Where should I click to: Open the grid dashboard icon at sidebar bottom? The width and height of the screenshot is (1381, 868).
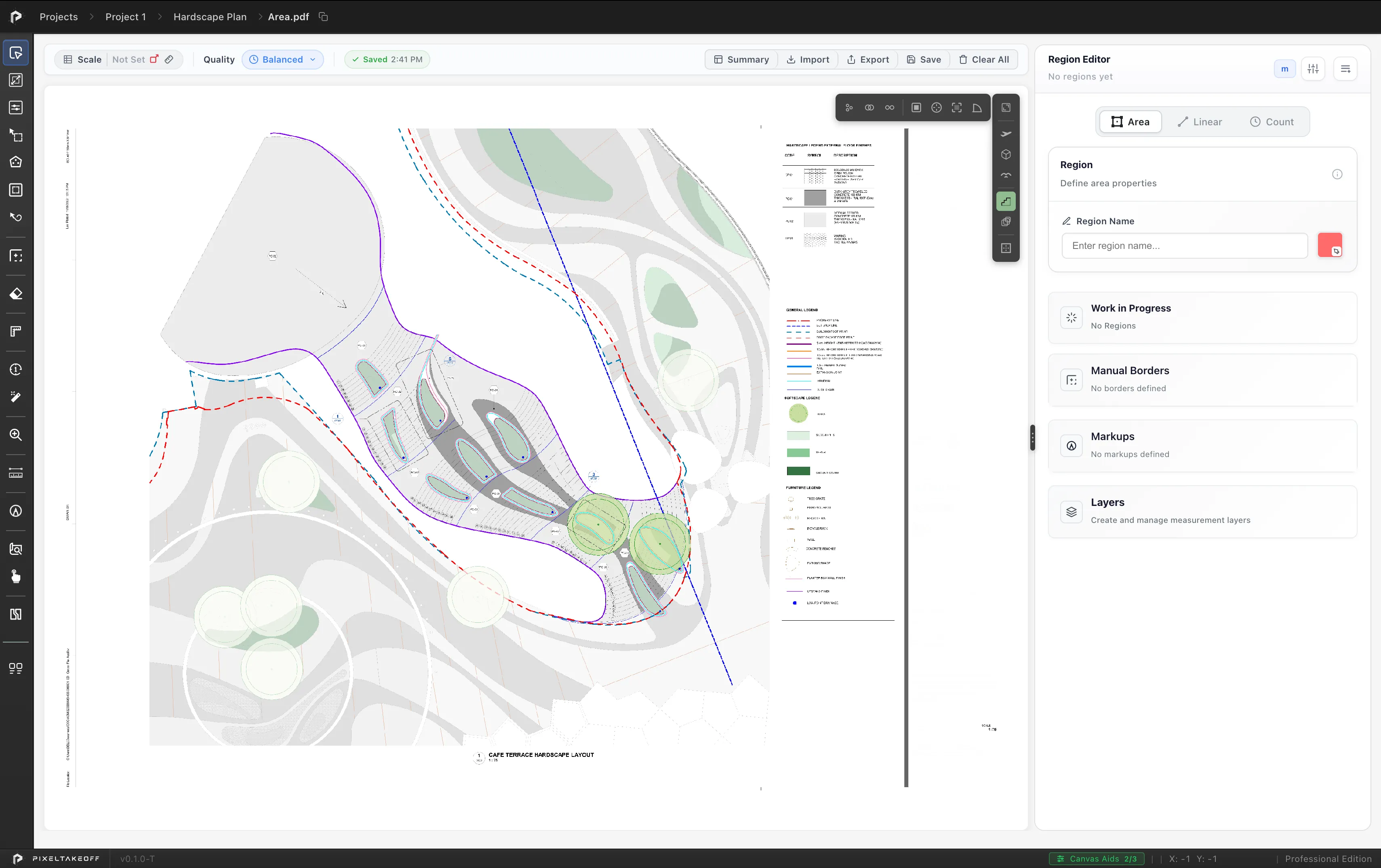pyautogui.click(x=16, y=668)
